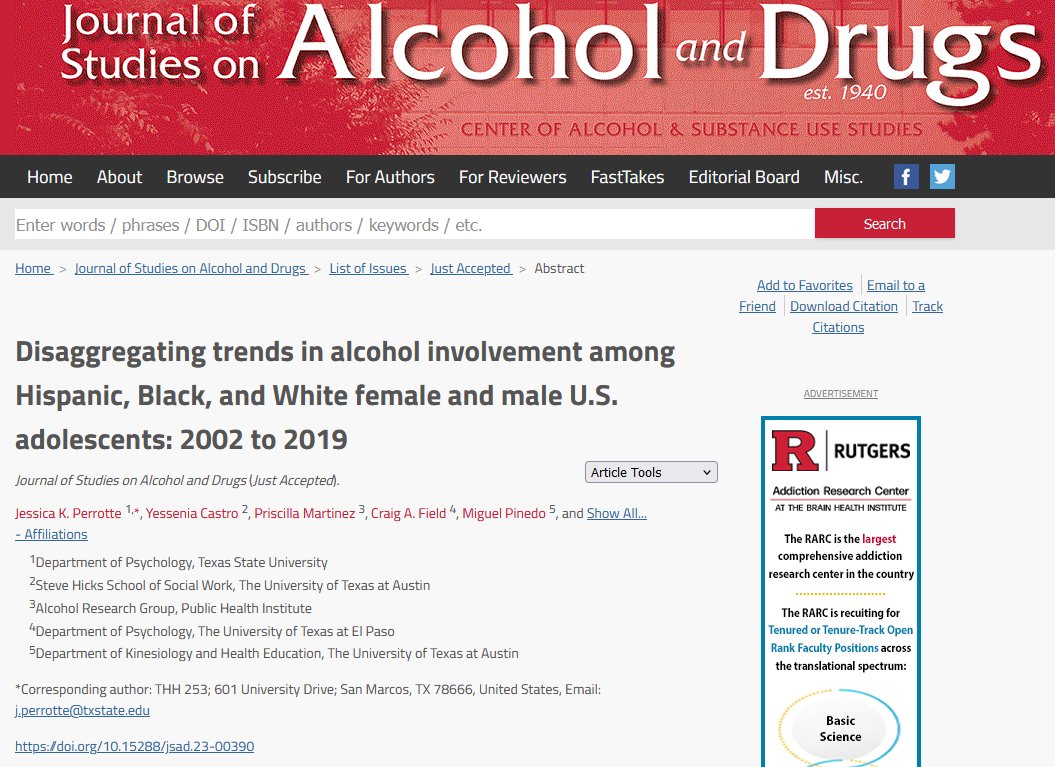This screenshot has height=767, width=1055.
Task: Expand full author list via Show All
Action: click(616, 513)
